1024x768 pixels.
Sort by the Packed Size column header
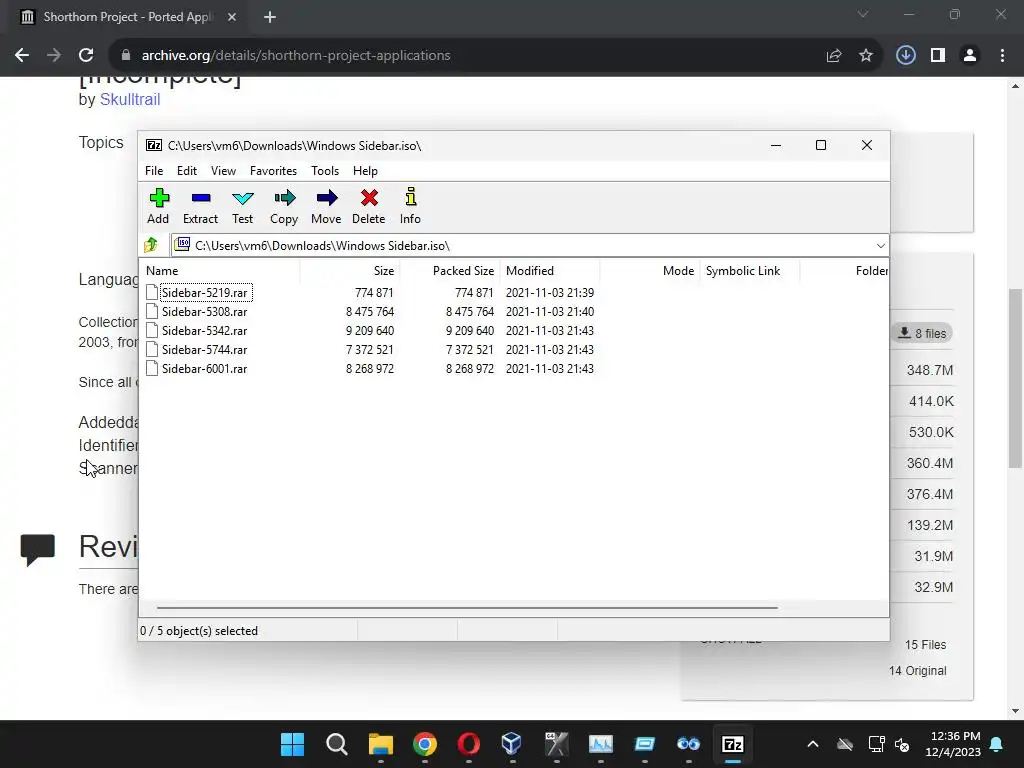coord(449,270)
